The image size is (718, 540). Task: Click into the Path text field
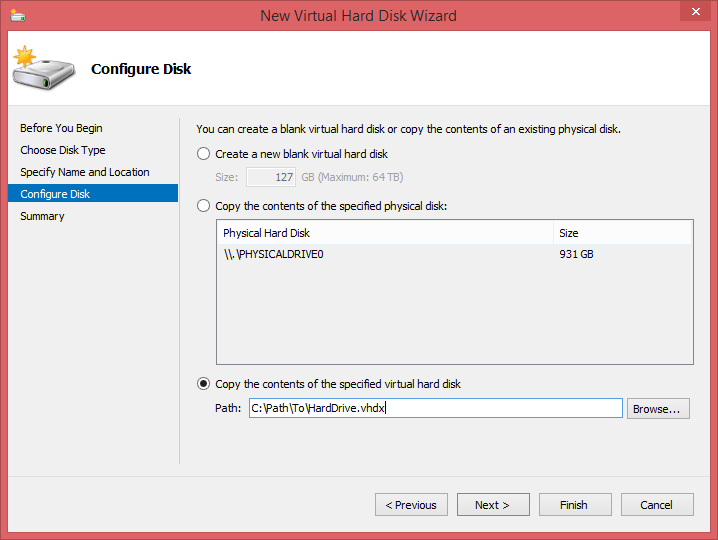[436, 408]
